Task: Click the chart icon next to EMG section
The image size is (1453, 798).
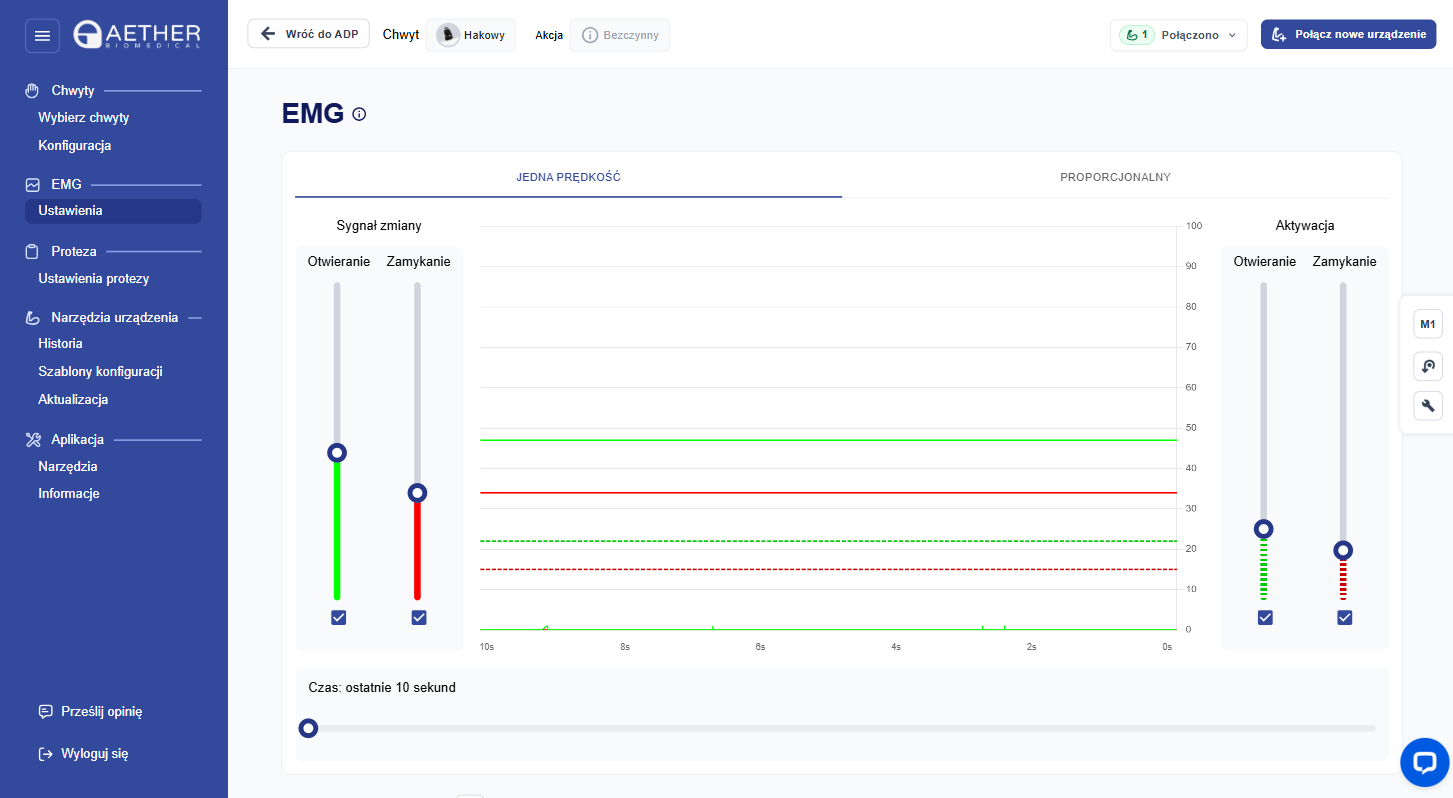Action: [x=32, y=184]
